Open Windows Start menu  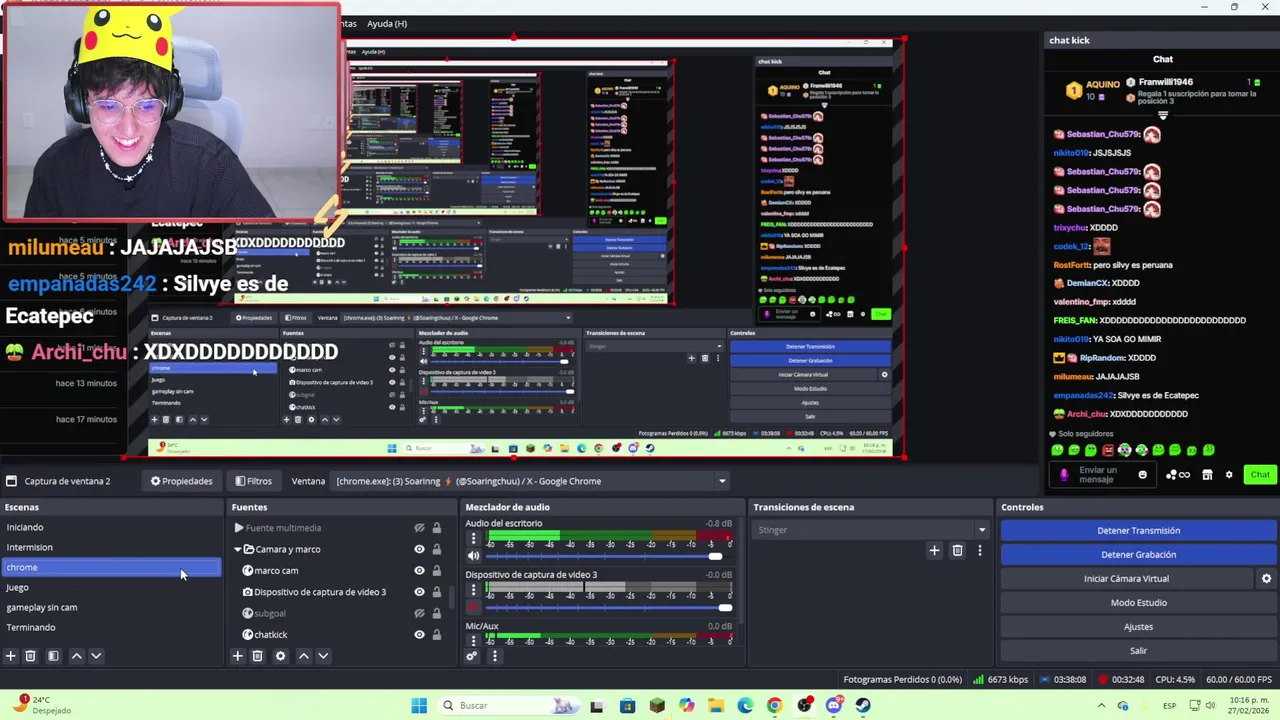(419, 706)
